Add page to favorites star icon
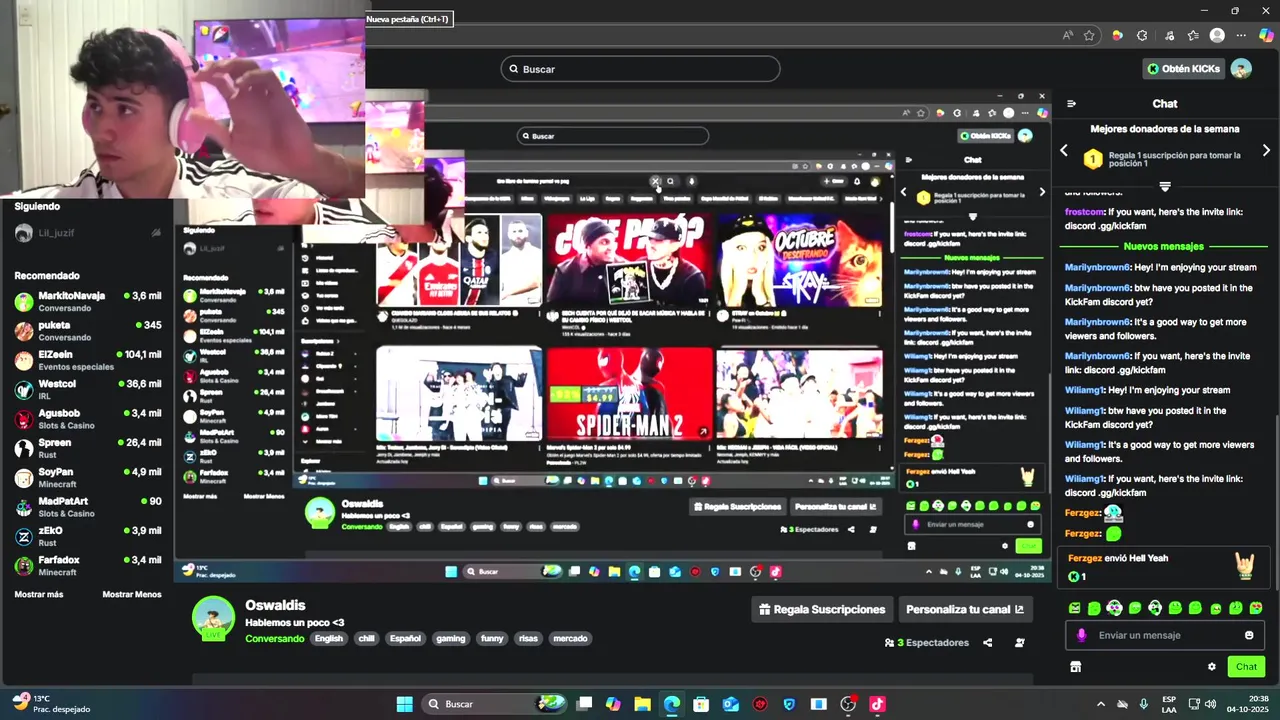The width and height of the screenshot is (1280, 720). 1089,35
